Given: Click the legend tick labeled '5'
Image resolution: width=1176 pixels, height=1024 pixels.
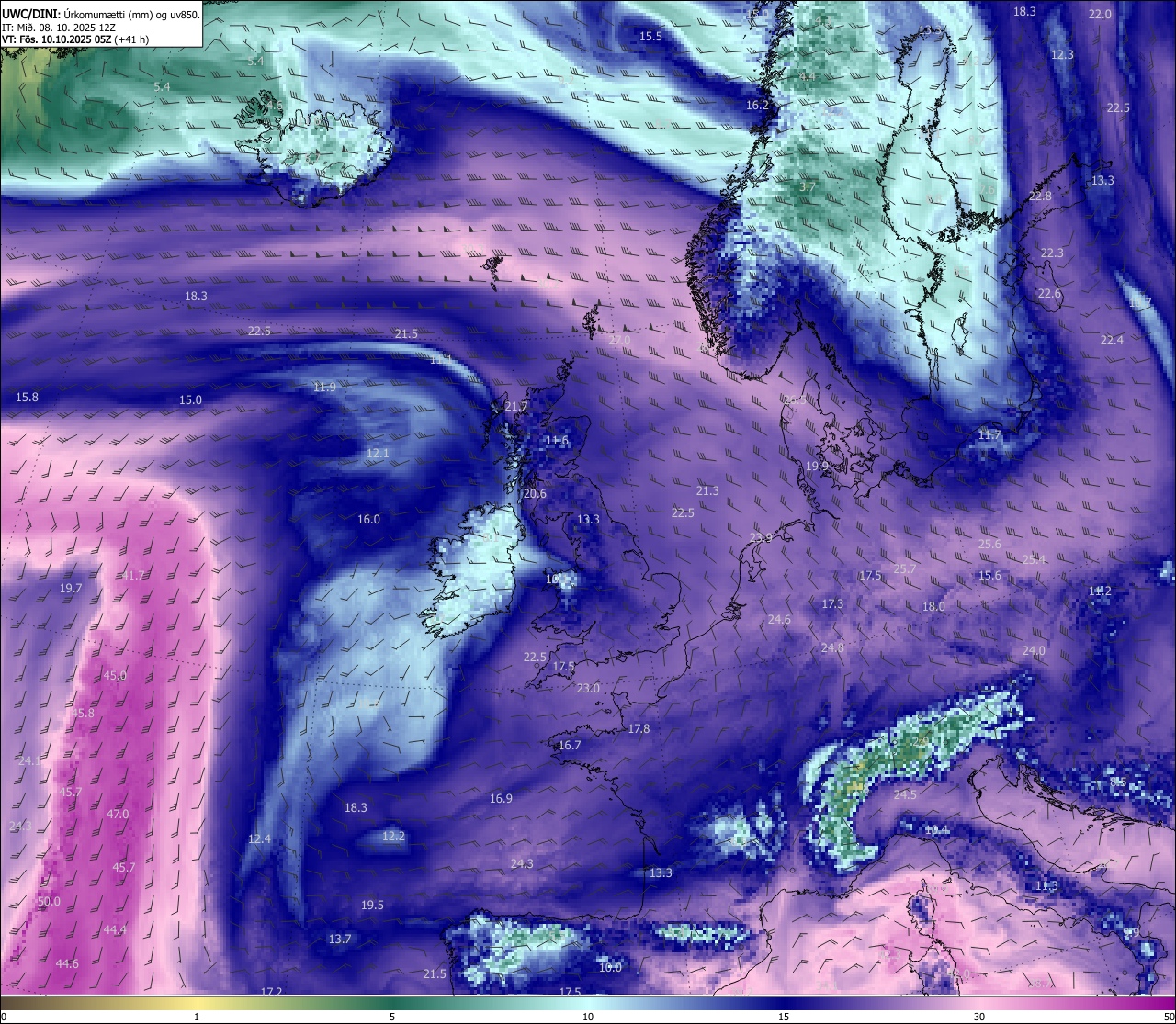Looking at the screenshot, I should click(392, 1017).
